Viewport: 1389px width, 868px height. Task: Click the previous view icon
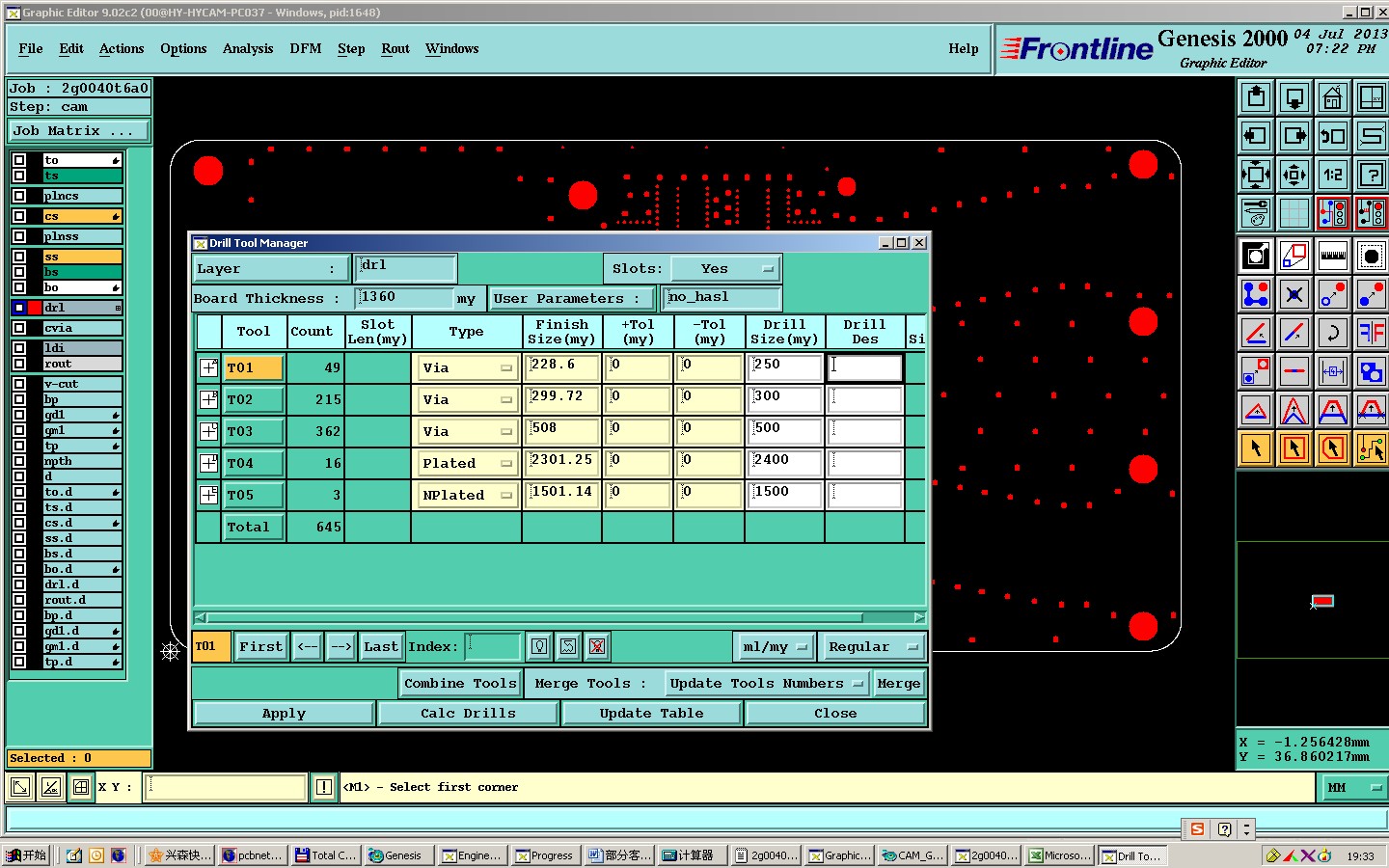[1333, 136]
